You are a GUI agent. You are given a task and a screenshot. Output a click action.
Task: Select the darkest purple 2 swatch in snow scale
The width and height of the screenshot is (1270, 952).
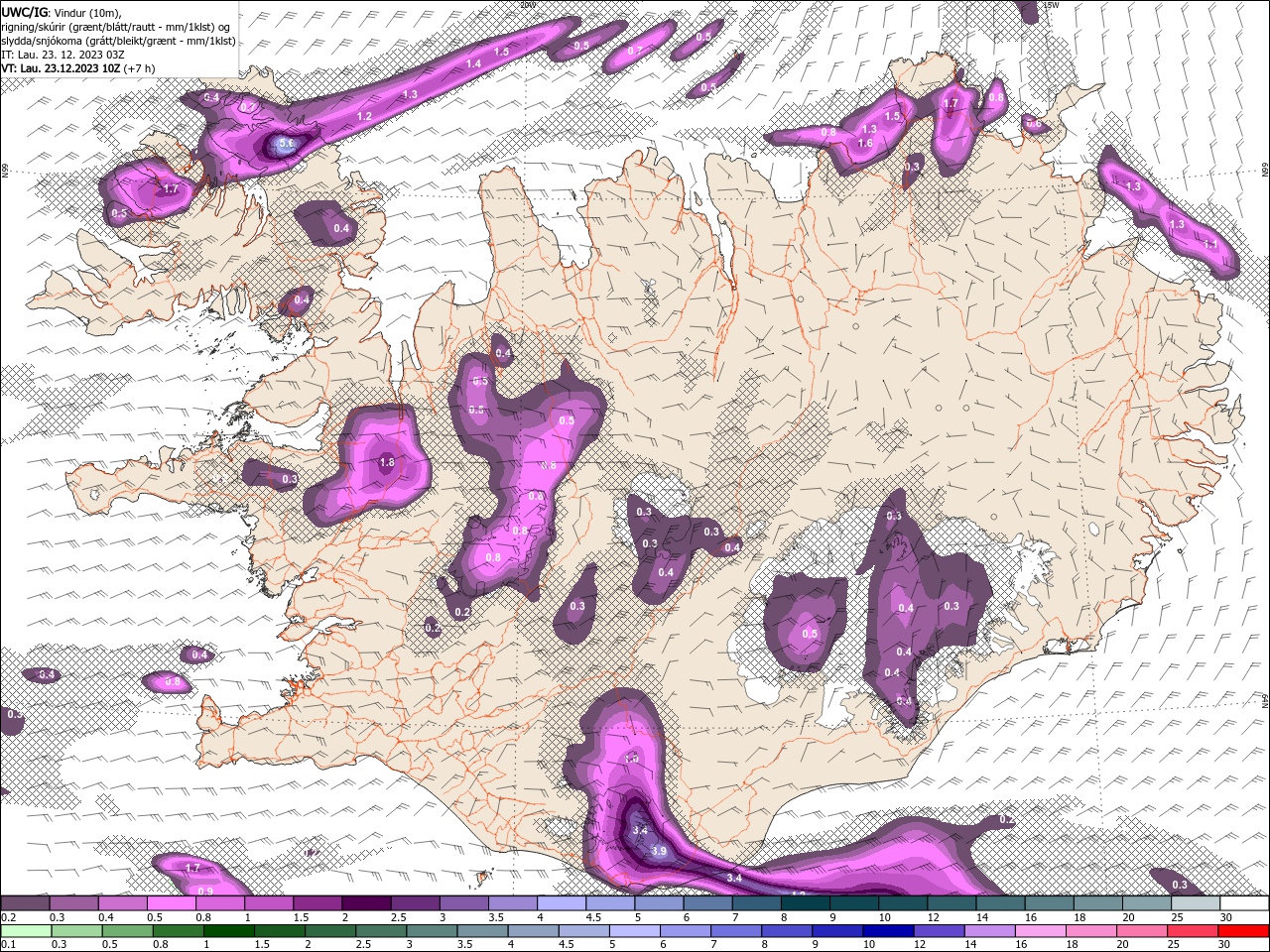[x=366, y=903]
